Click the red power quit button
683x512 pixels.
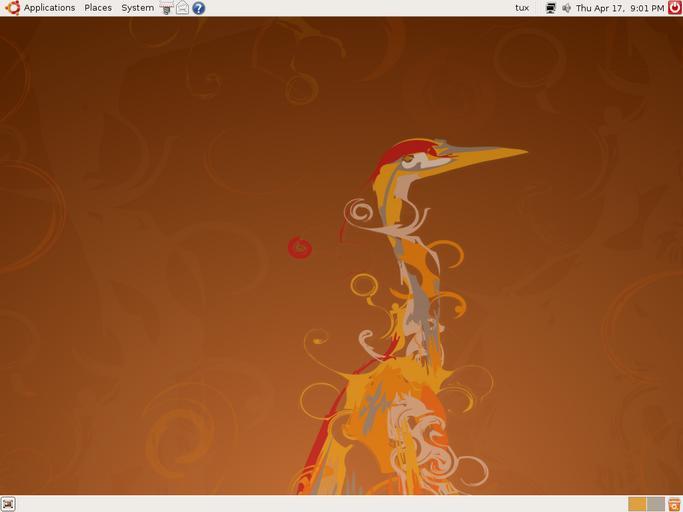click(x=674, y=8)
